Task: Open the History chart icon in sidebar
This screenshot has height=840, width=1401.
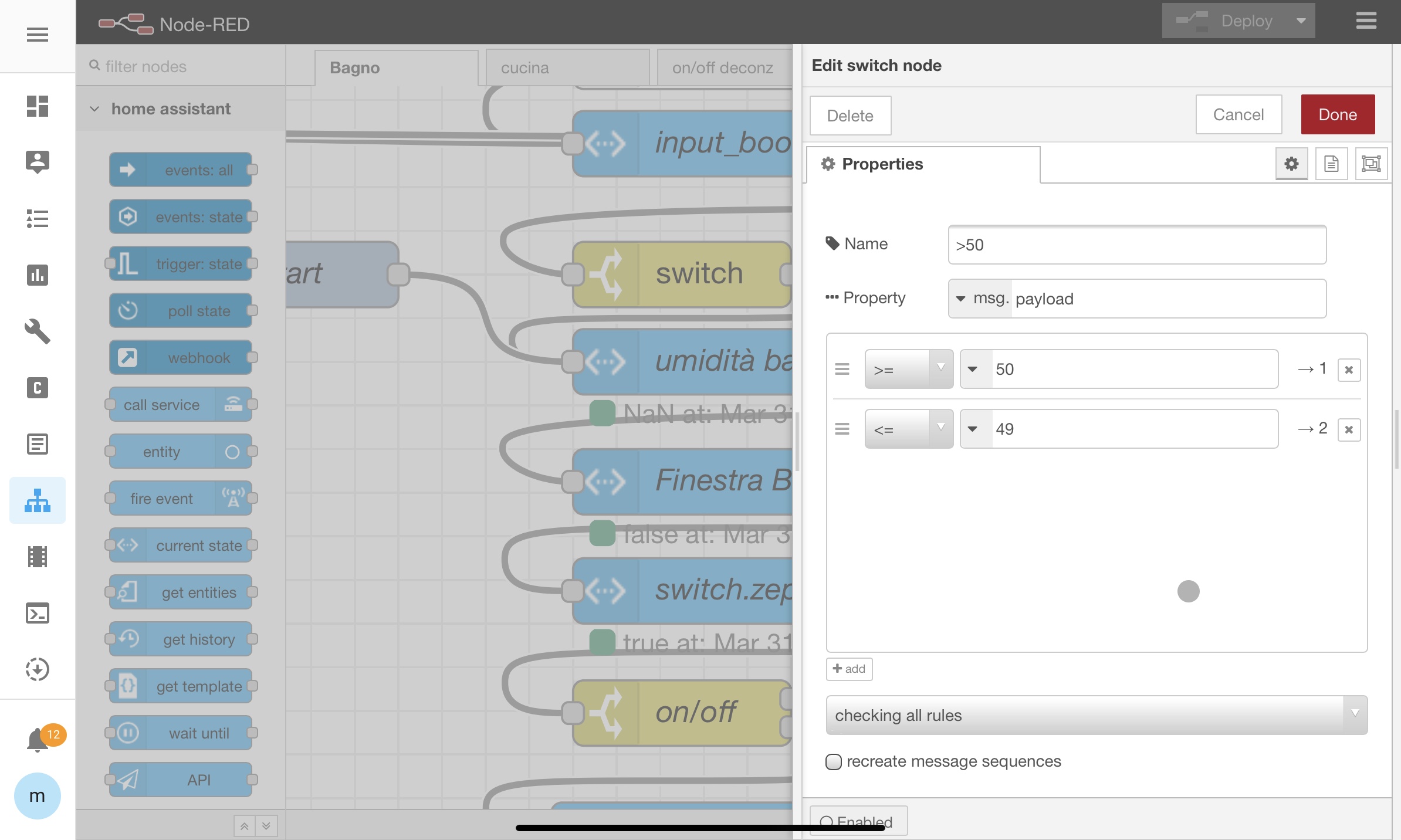Action: [37, 275]
